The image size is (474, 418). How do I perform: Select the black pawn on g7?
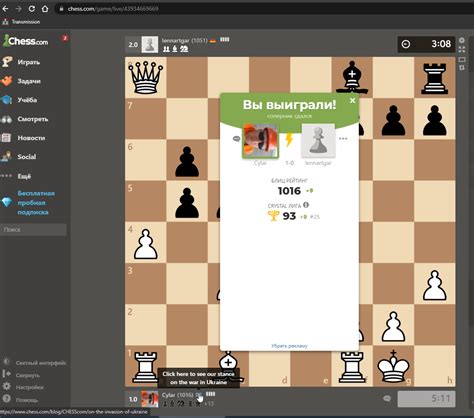393,120
